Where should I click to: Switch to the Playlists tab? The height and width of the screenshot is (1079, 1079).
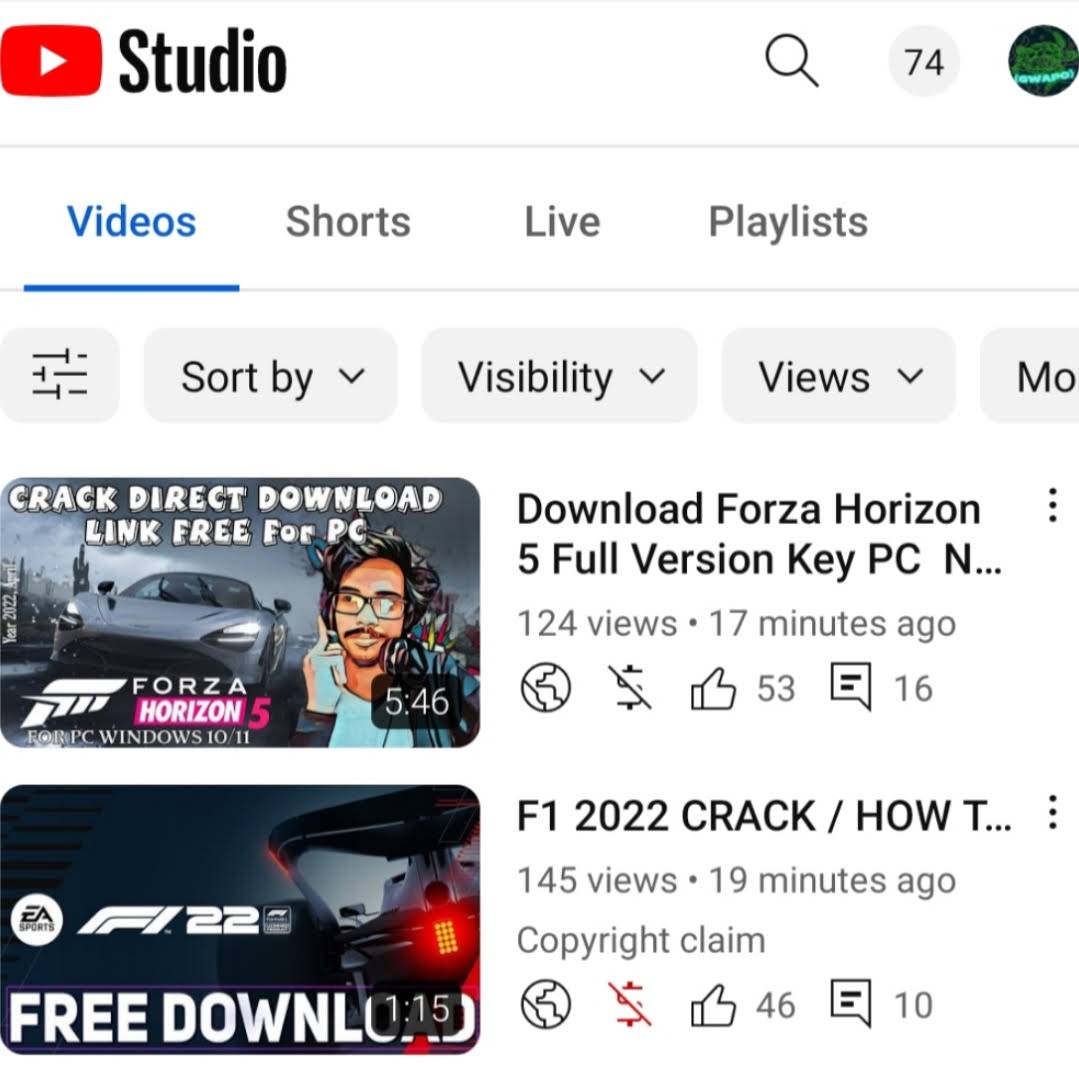(x=788, y=222)
